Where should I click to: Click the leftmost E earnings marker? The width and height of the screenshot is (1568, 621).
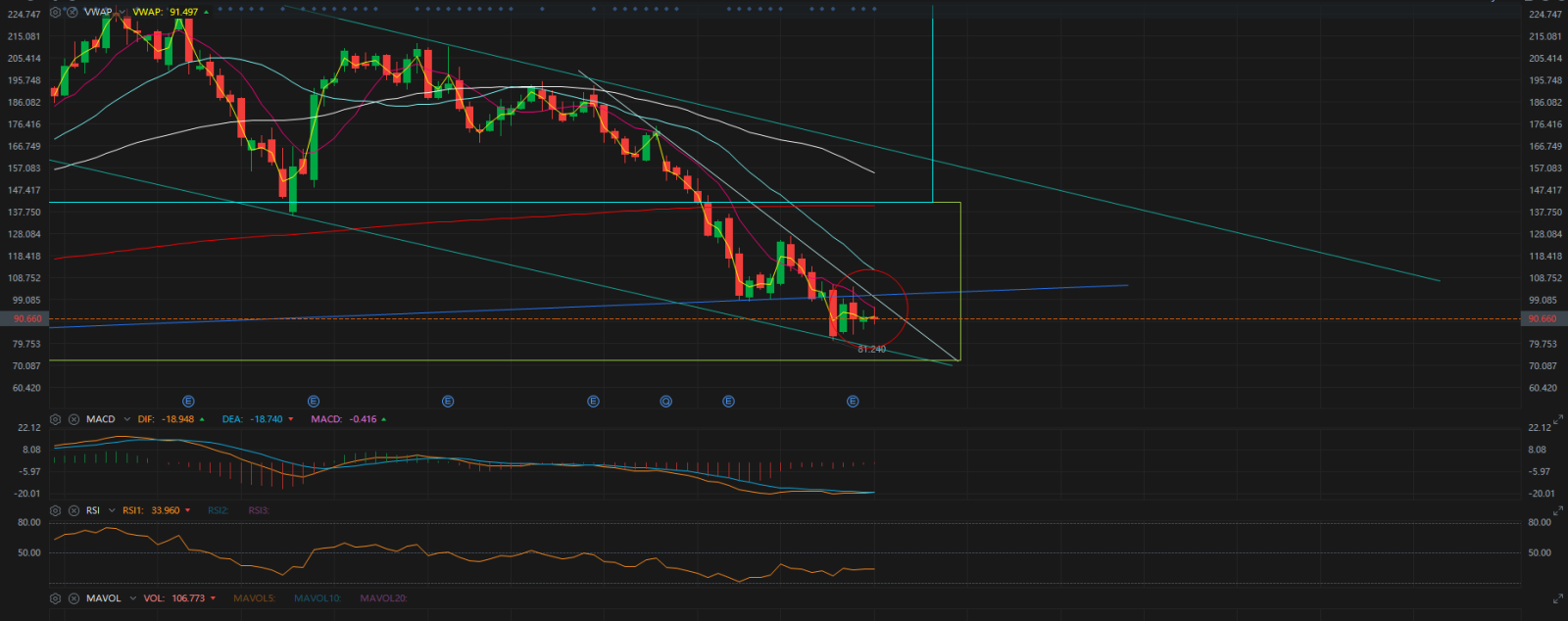(x=189, y=402)
